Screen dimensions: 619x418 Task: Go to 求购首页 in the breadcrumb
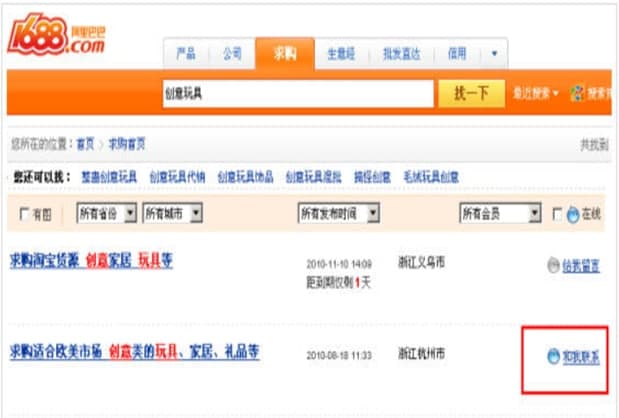point(127,144)
